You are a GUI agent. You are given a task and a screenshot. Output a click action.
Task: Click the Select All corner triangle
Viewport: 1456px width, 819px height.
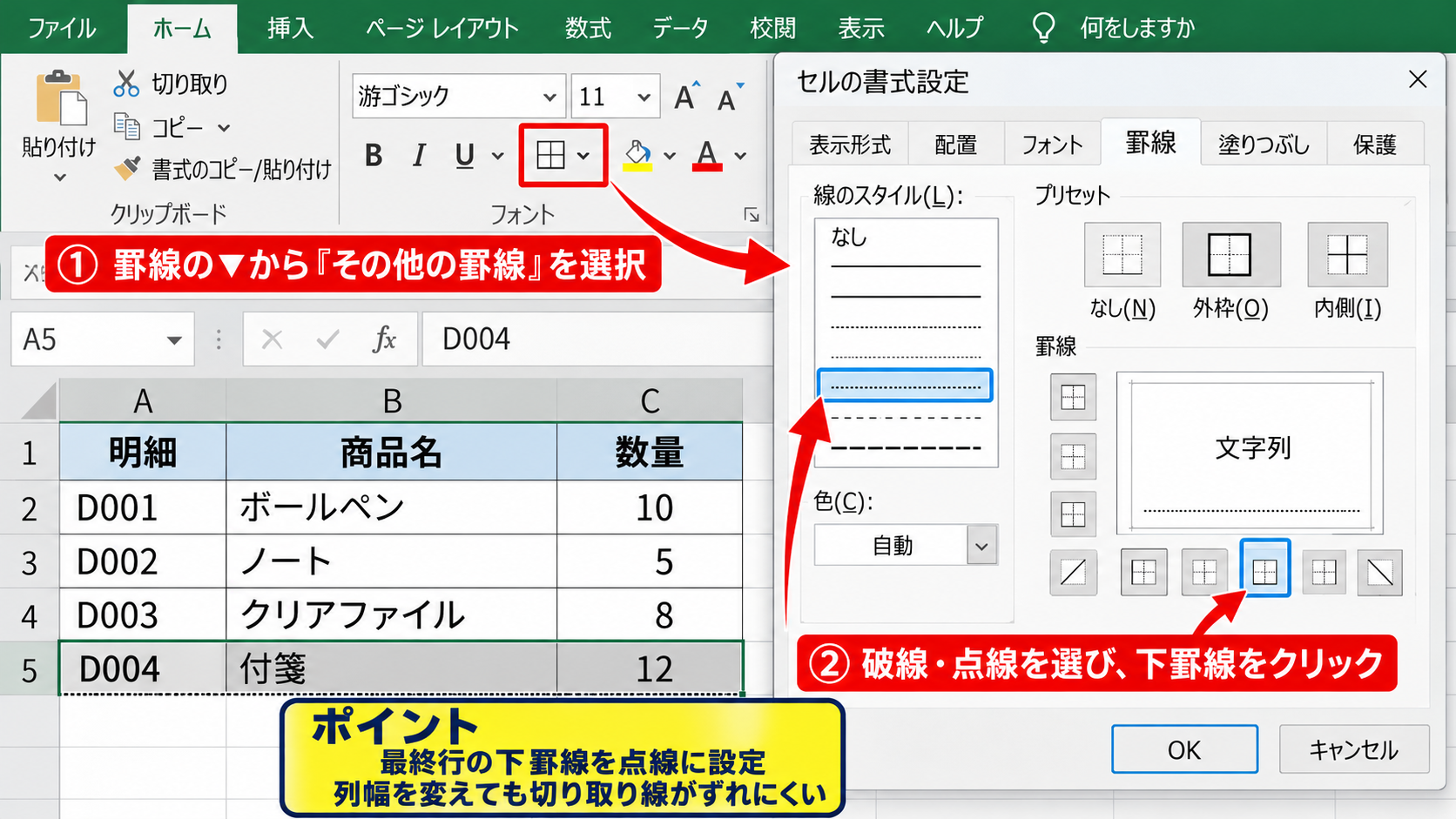click(38, 401)
